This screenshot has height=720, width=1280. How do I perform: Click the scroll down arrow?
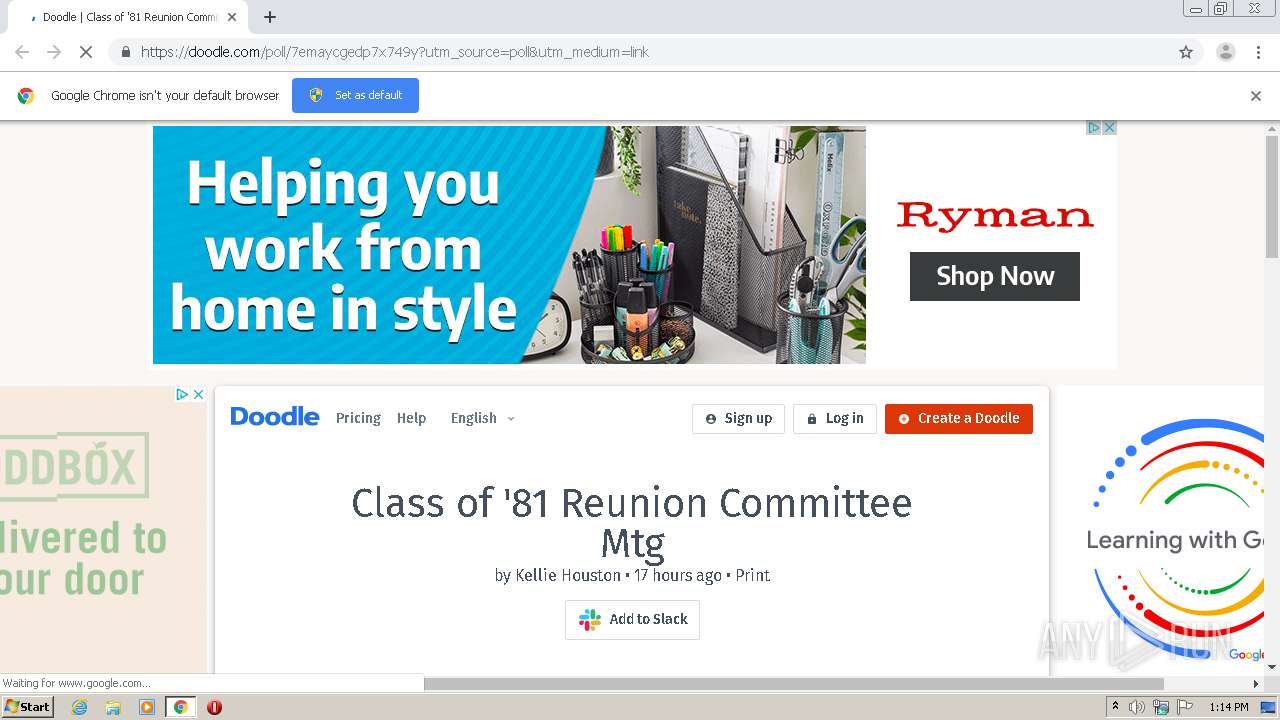1272,666
